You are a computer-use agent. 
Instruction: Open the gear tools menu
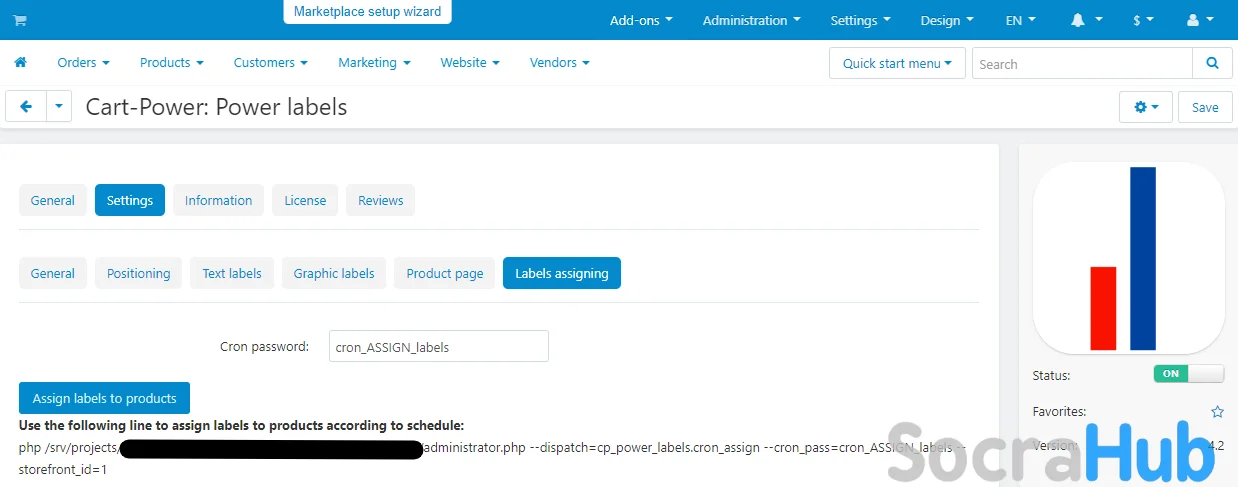(x=1146, y=107)
